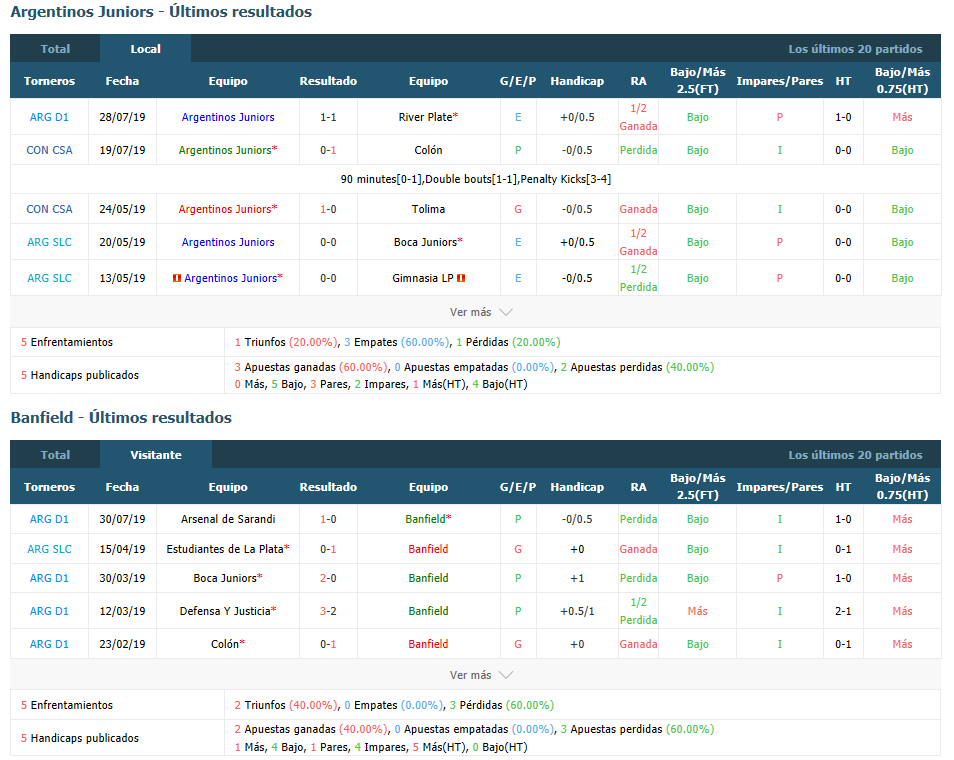Open ARG D1 link for 23/02/19 match
Screen dimensions: 954x760
point(49,644)
